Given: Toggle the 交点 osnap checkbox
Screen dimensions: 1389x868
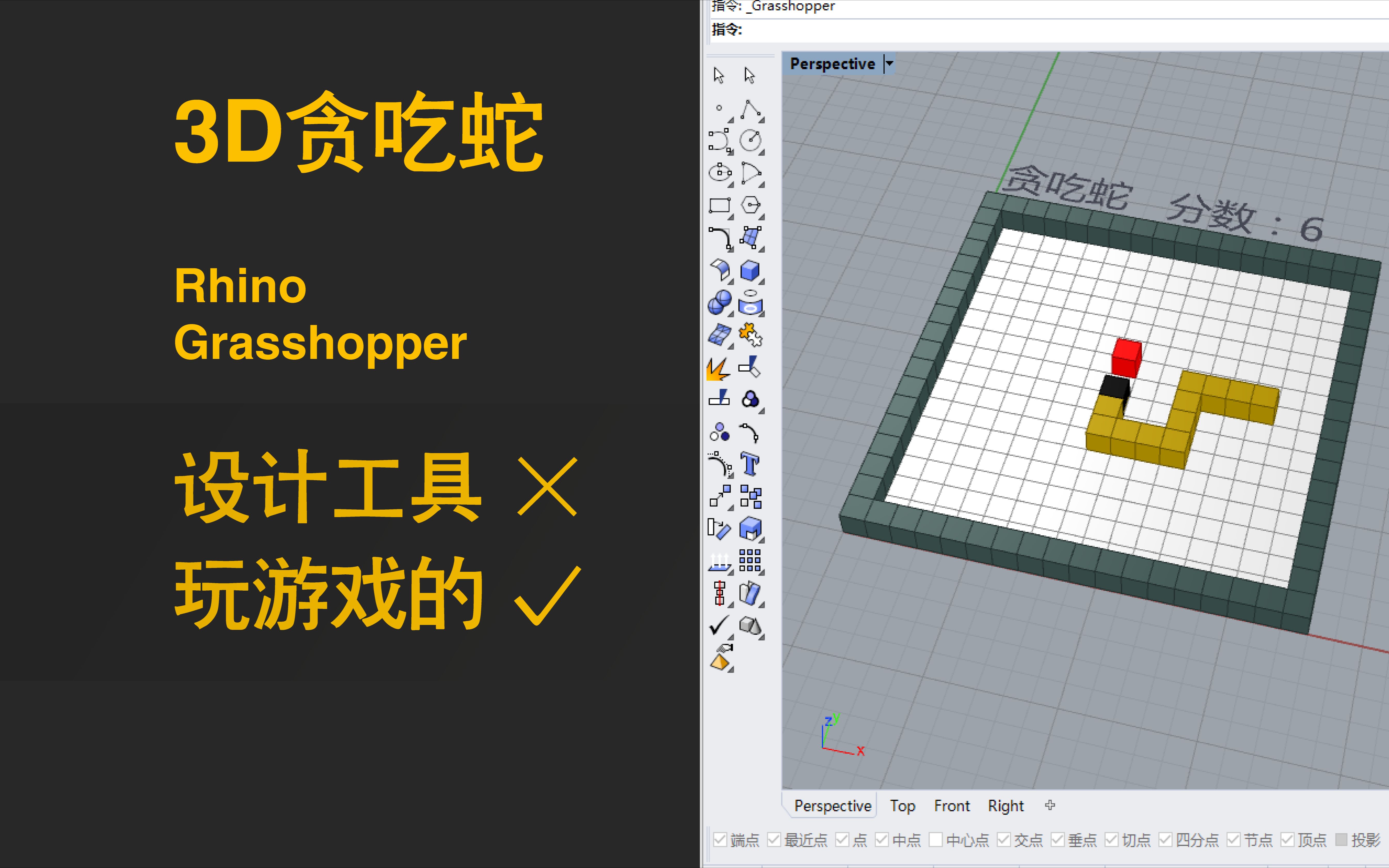Looking at the screenshot, I should 1004,840.
